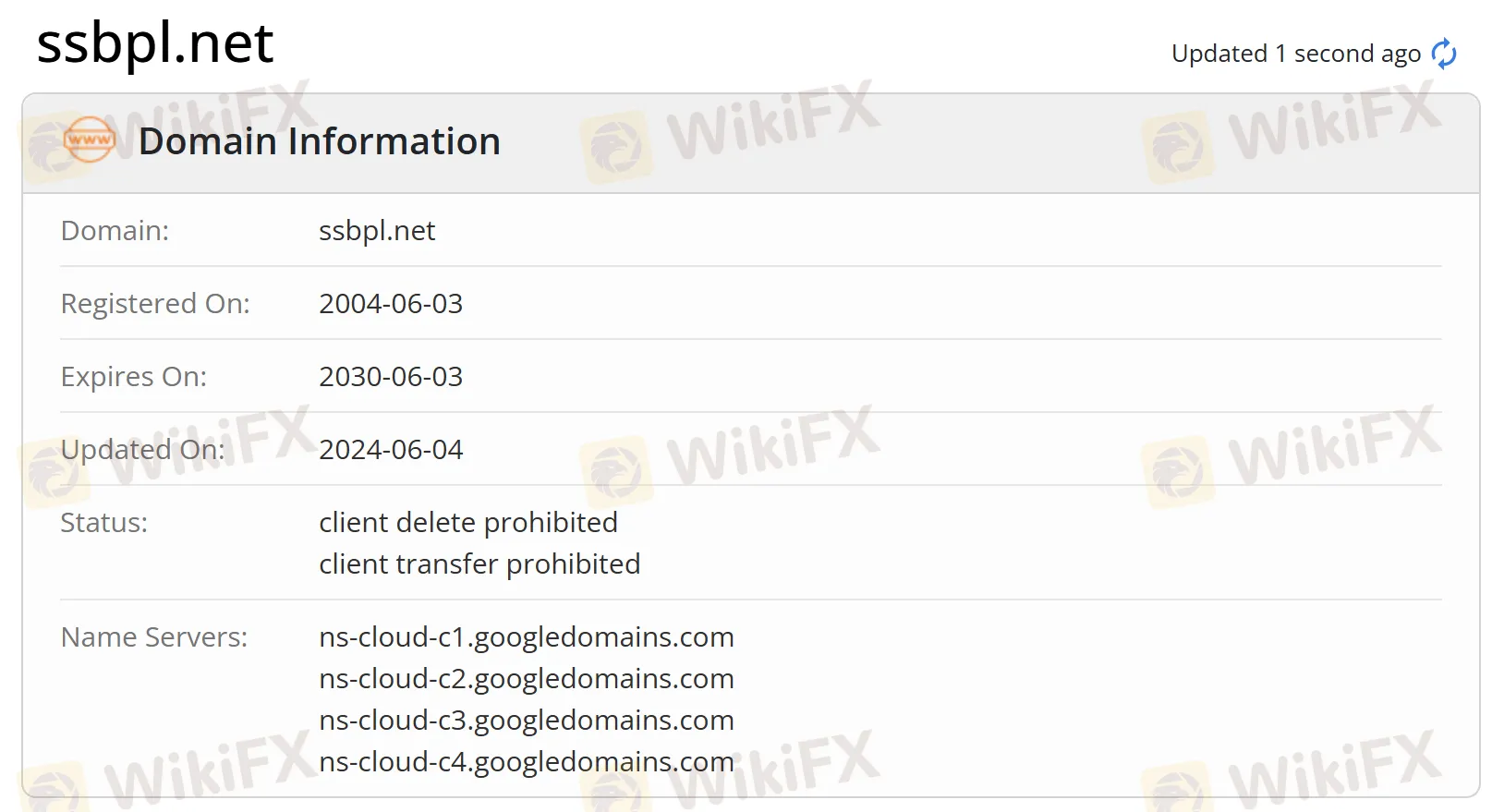Select the Domain value ssbpl.net in the table
The width and height of the screenshot is (1492, 812).
(377, 231)
